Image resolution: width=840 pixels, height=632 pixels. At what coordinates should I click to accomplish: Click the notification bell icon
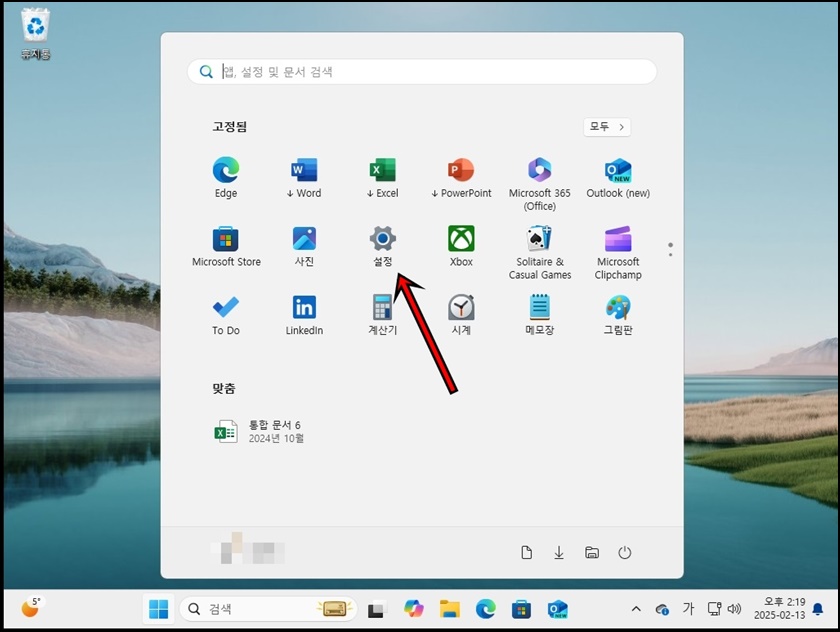click(818, 609)
